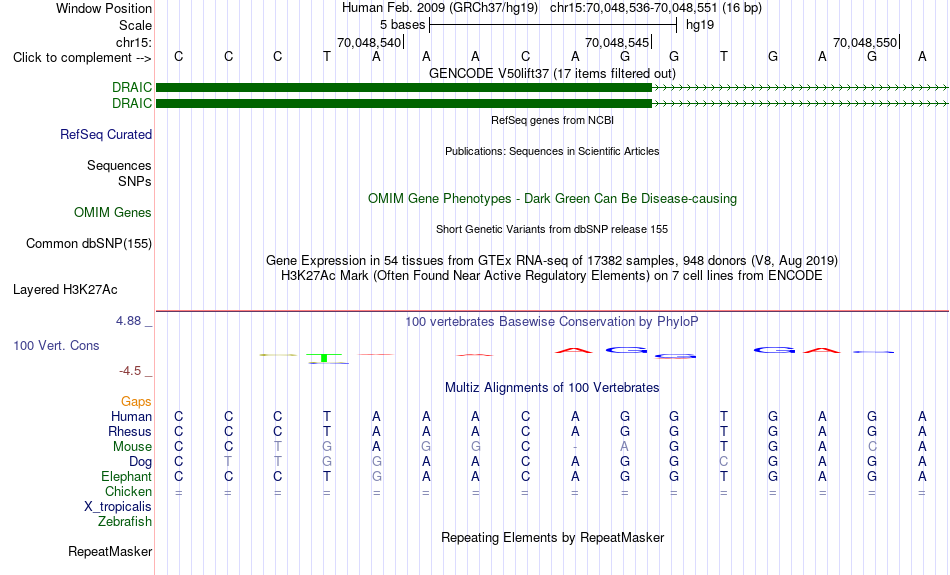Select the Human species row label
Viewport: 950px width, 575px height.
(x=131, y=416)
